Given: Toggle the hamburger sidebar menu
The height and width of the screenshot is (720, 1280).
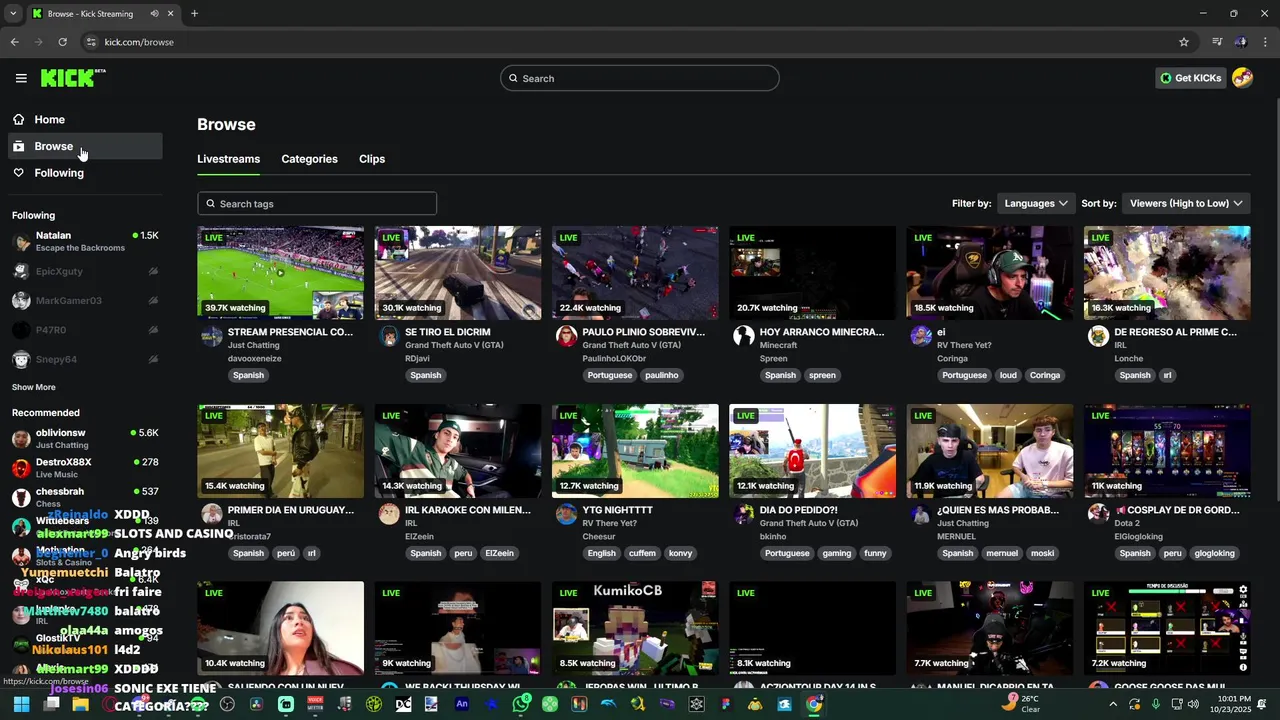Looking at the screenshot, I should 21,78.
